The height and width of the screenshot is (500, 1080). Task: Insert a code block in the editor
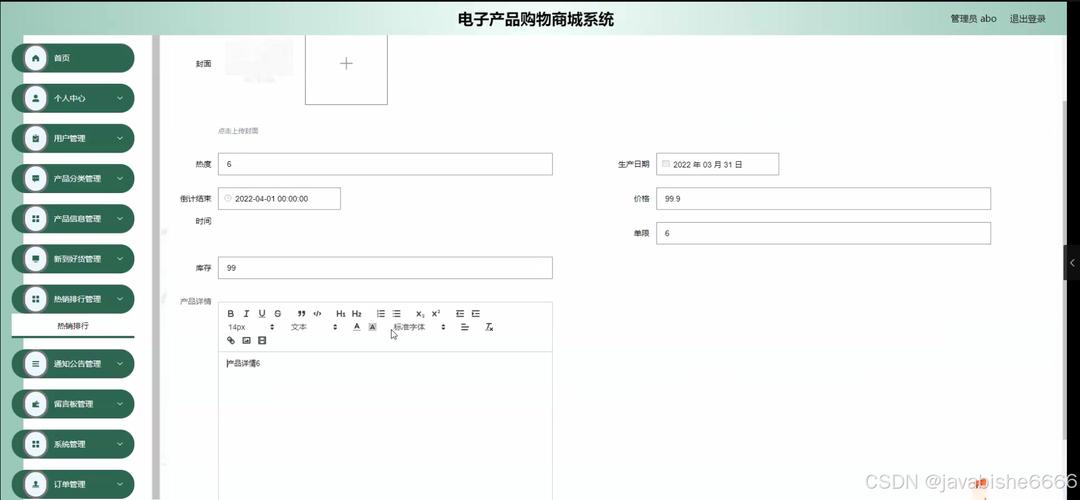point(317,313)
